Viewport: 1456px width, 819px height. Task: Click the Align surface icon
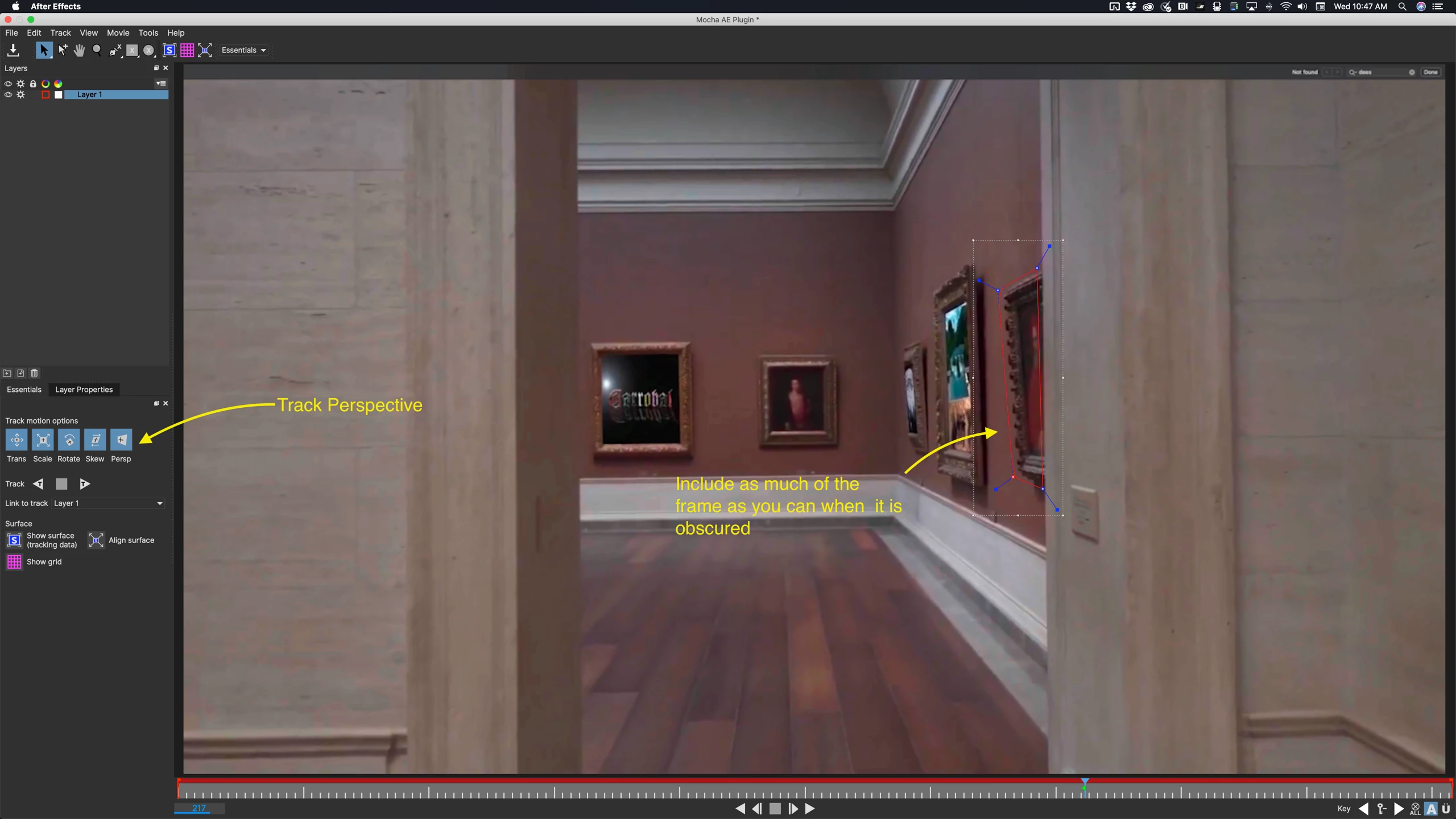click(x=96, y=540)
